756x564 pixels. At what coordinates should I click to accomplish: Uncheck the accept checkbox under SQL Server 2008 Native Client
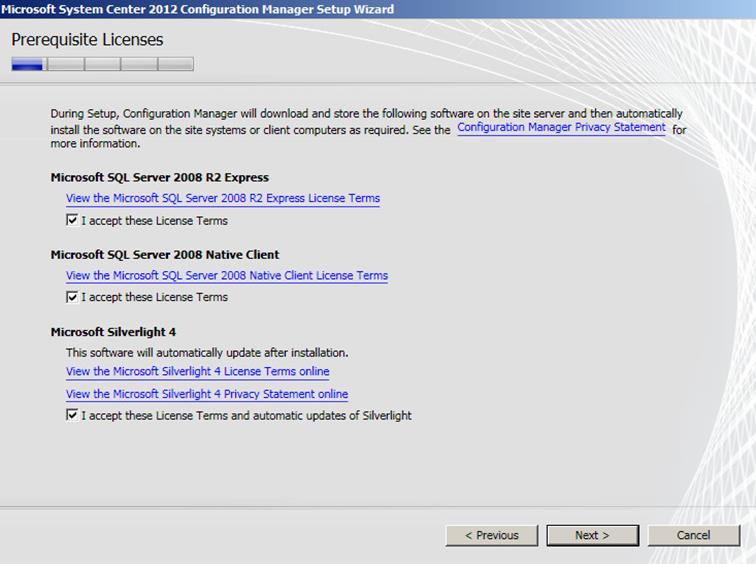point(72,297)
